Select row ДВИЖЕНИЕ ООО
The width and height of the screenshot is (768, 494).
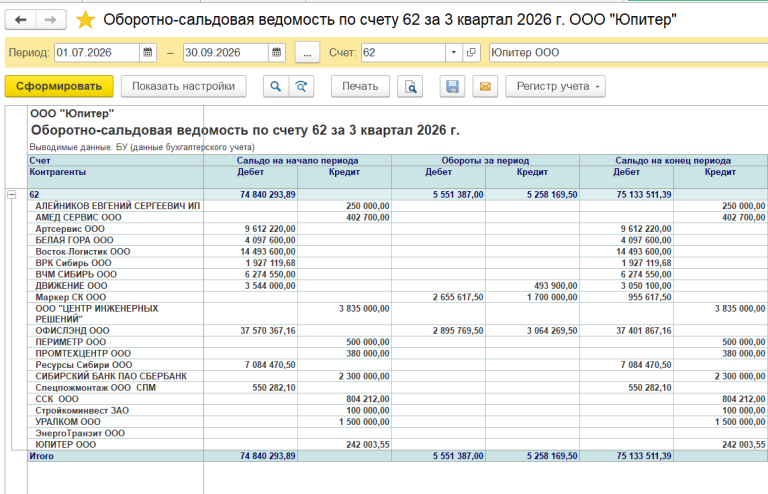pos(398,285)
